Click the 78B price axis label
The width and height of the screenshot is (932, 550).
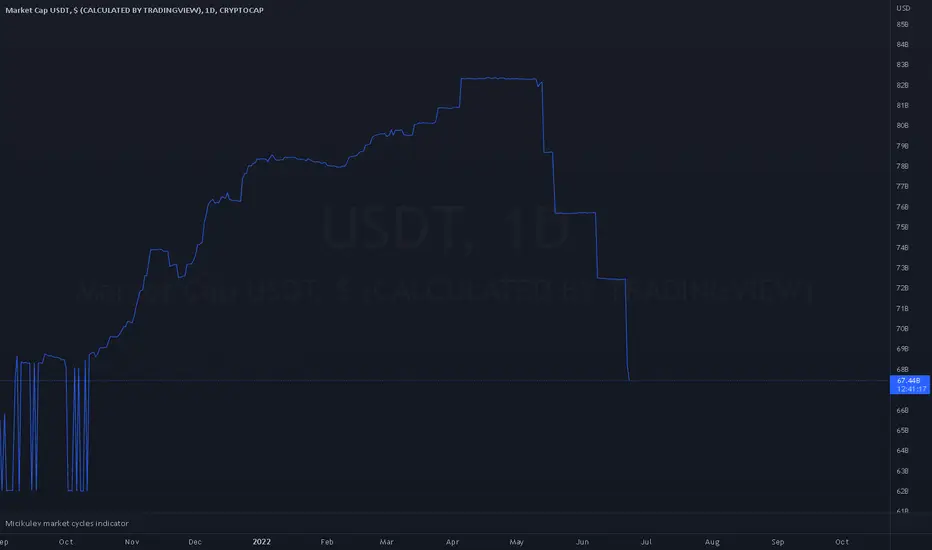pos(902,166)
